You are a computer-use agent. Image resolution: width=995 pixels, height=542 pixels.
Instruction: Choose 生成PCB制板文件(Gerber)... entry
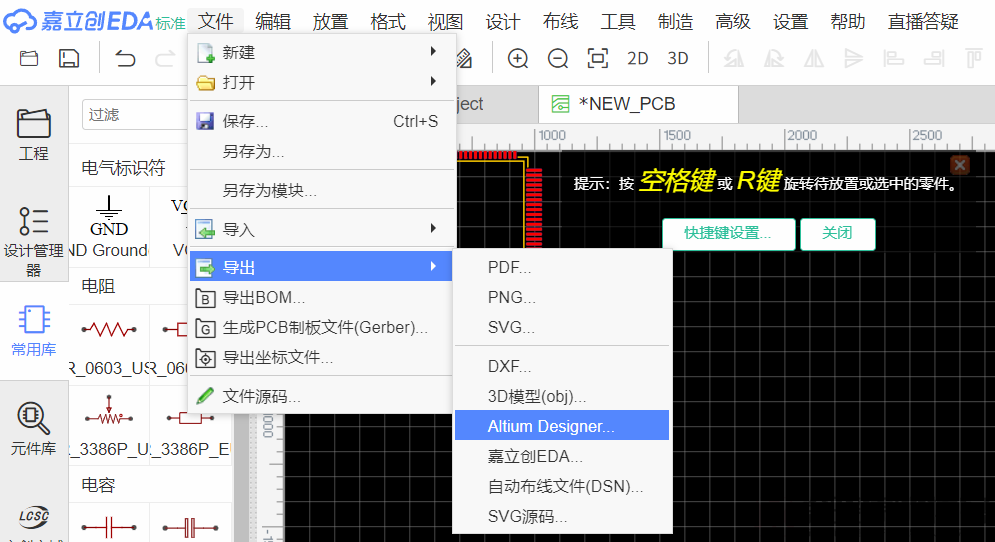[x=322, y=327]
